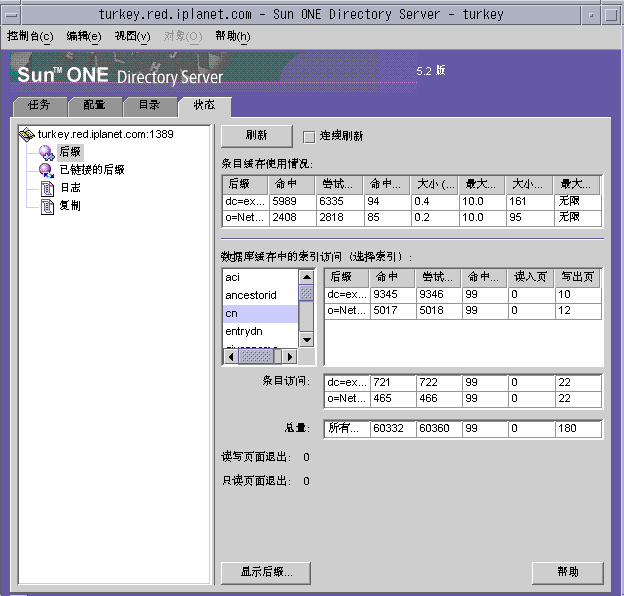Enable the 连续刷新 checkbox
This screenshot has width=624, height=596.
coord(309,137)
